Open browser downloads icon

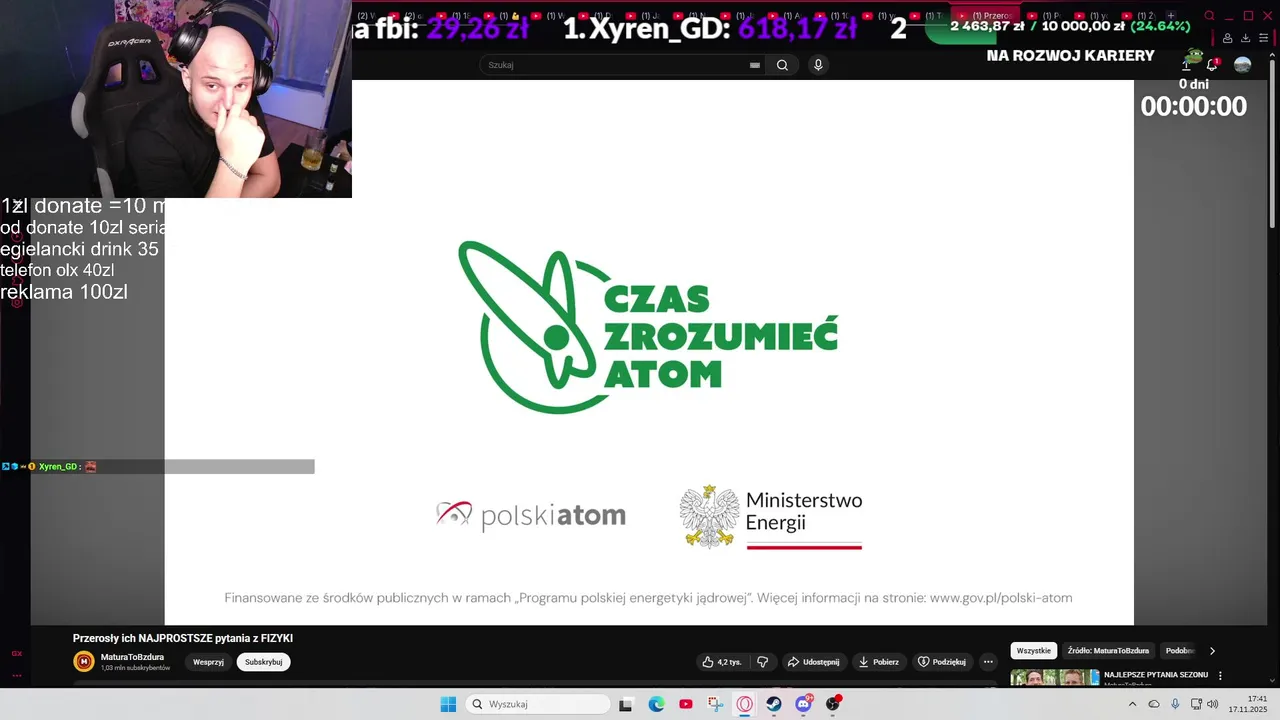pos(1246,38)
